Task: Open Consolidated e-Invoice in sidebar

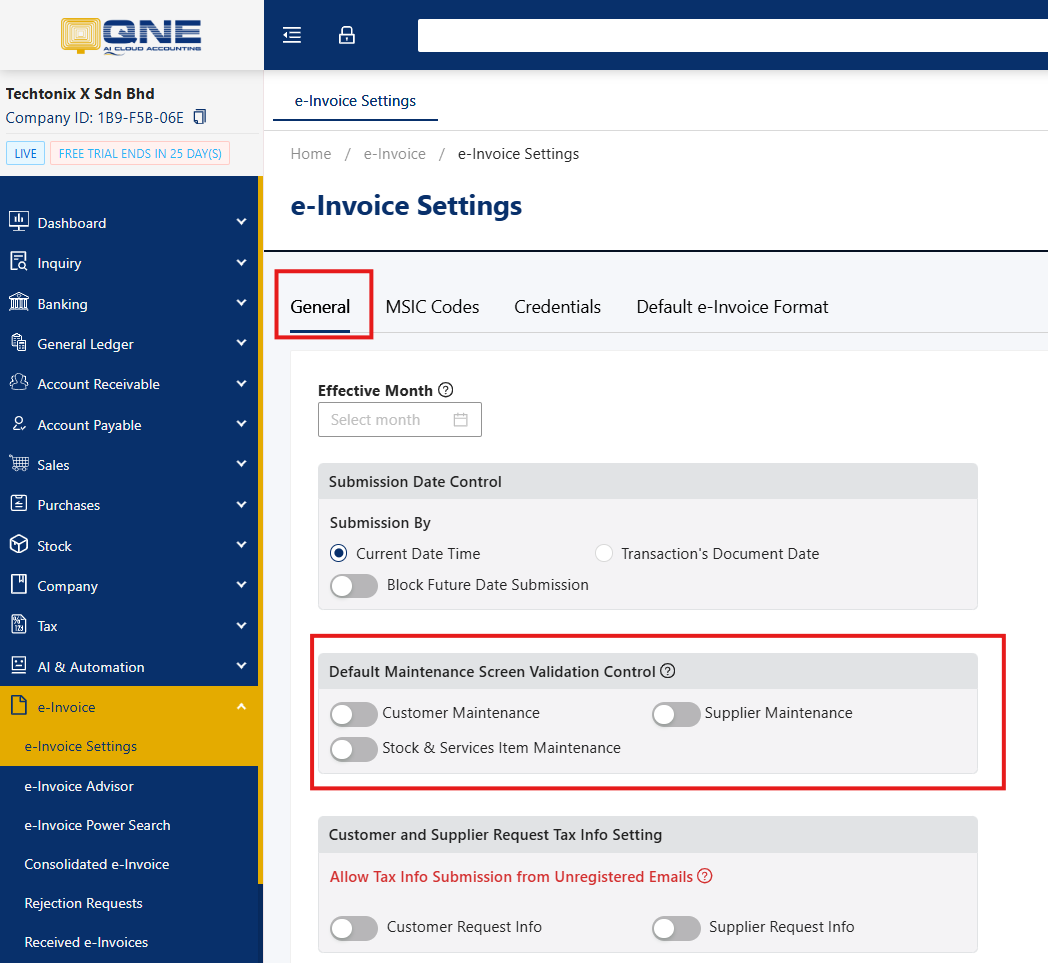Action: pyautogui.click(x=96, y=864)
